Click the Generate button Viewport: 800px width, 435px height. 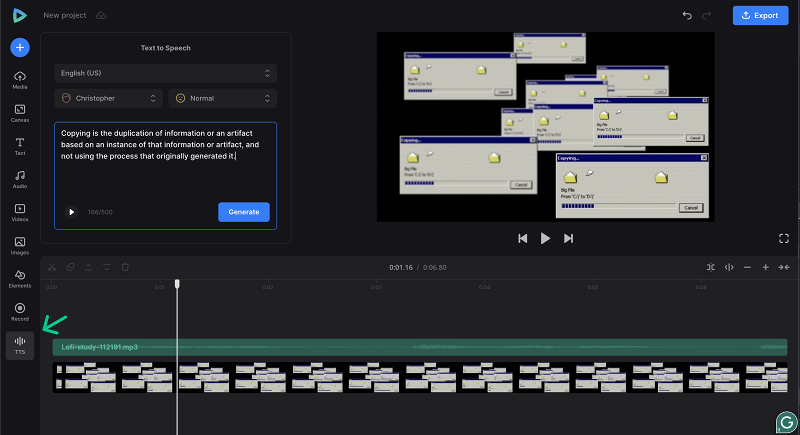244,212
